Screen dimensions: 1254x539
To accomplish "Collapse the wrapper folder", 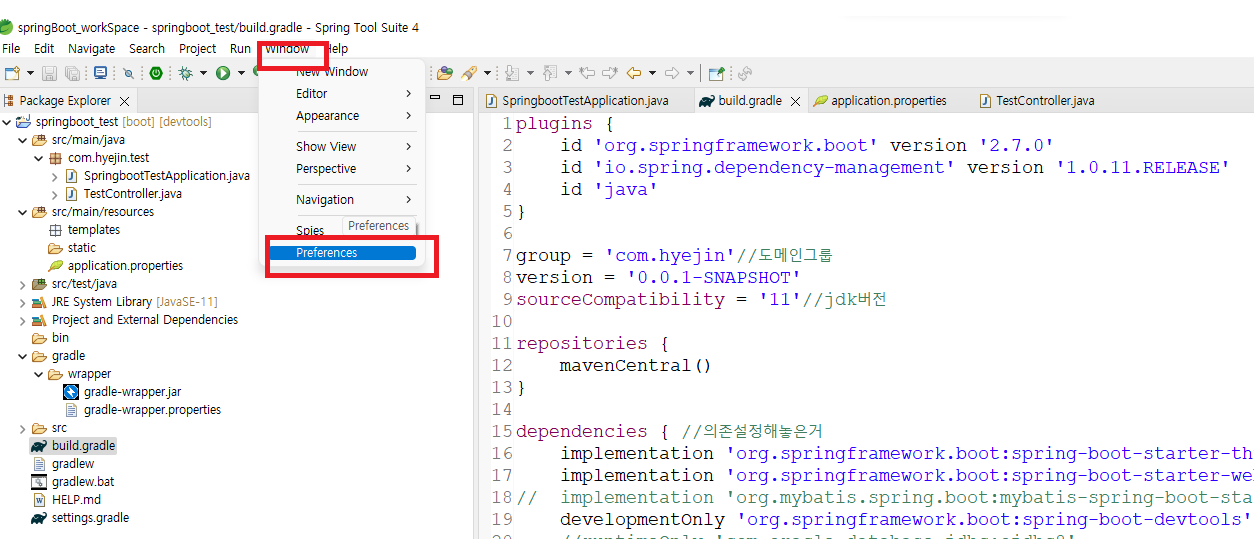I will [39, 374].
